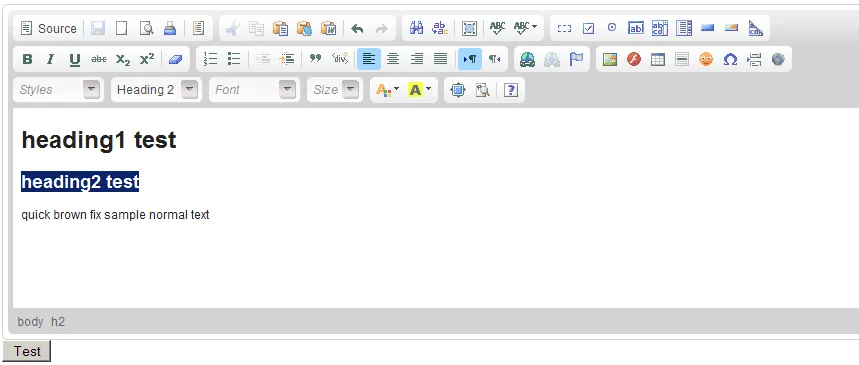Click the Select All icon
Image resolution: width=859 pixels, height=365 pixels.
pos(469,28)
